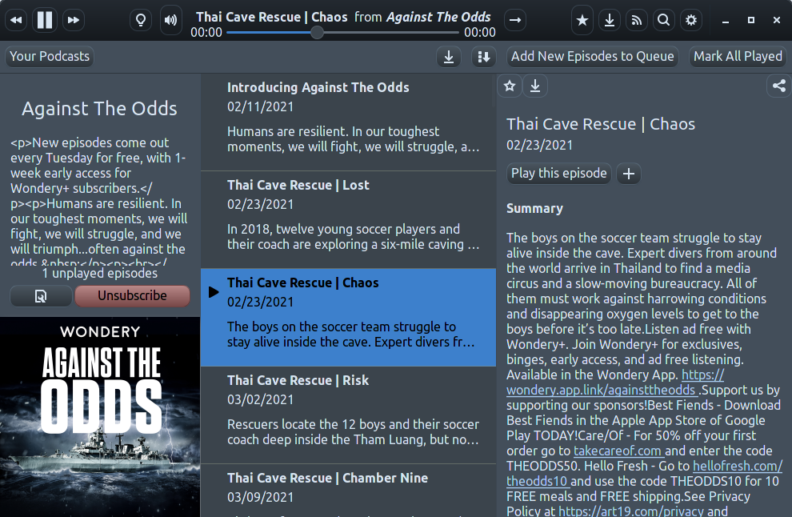792x517 pixels.
Task: Open art19.com/privacy link
Action: [x=631, y=511]
